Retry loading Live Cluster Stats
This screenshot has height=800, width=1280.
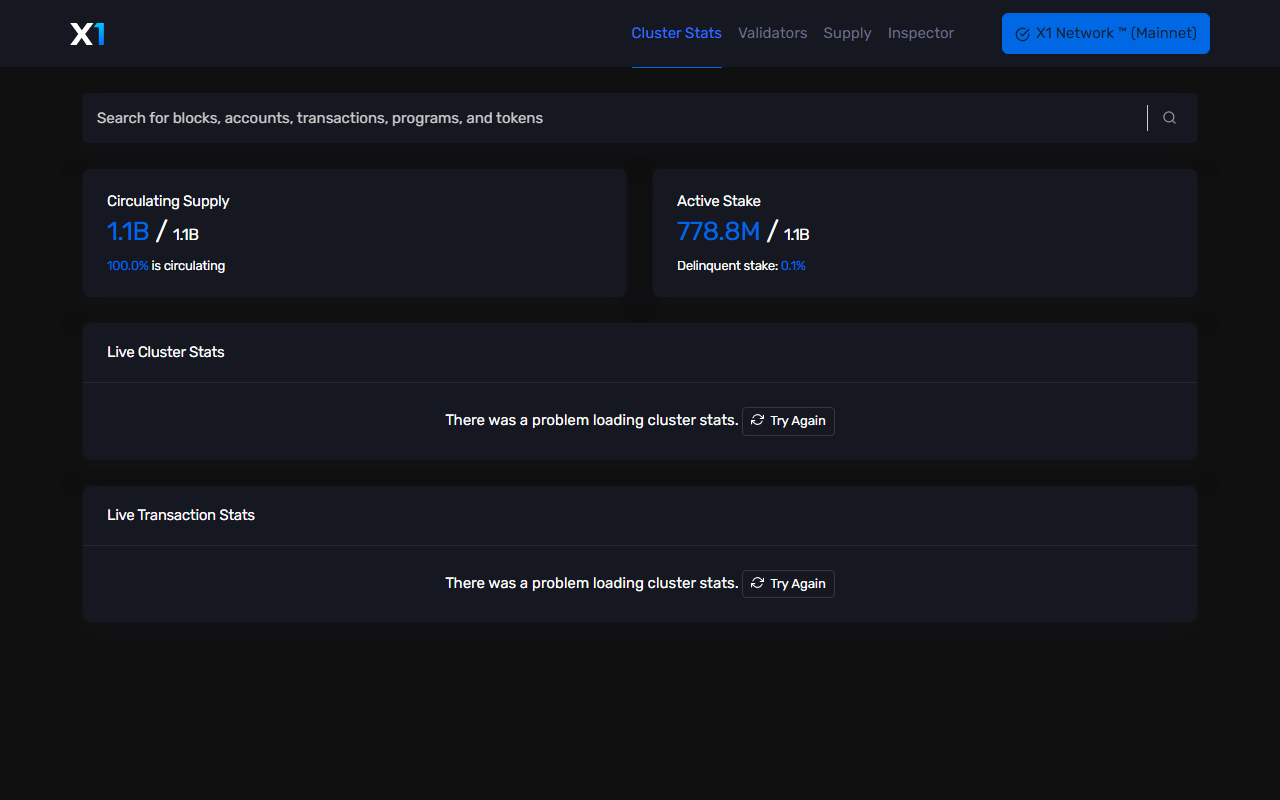[x=788, y=421]
